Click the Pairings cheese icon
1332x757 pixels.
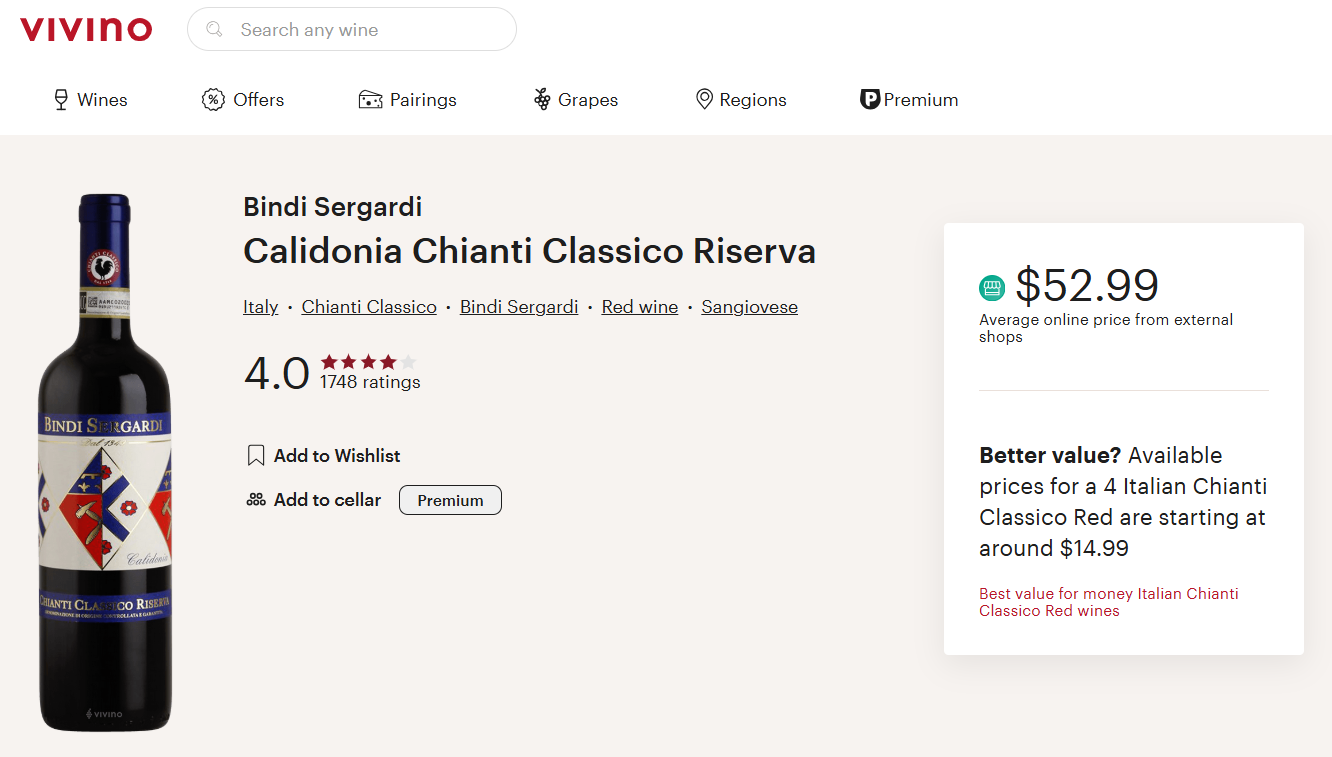370,100
